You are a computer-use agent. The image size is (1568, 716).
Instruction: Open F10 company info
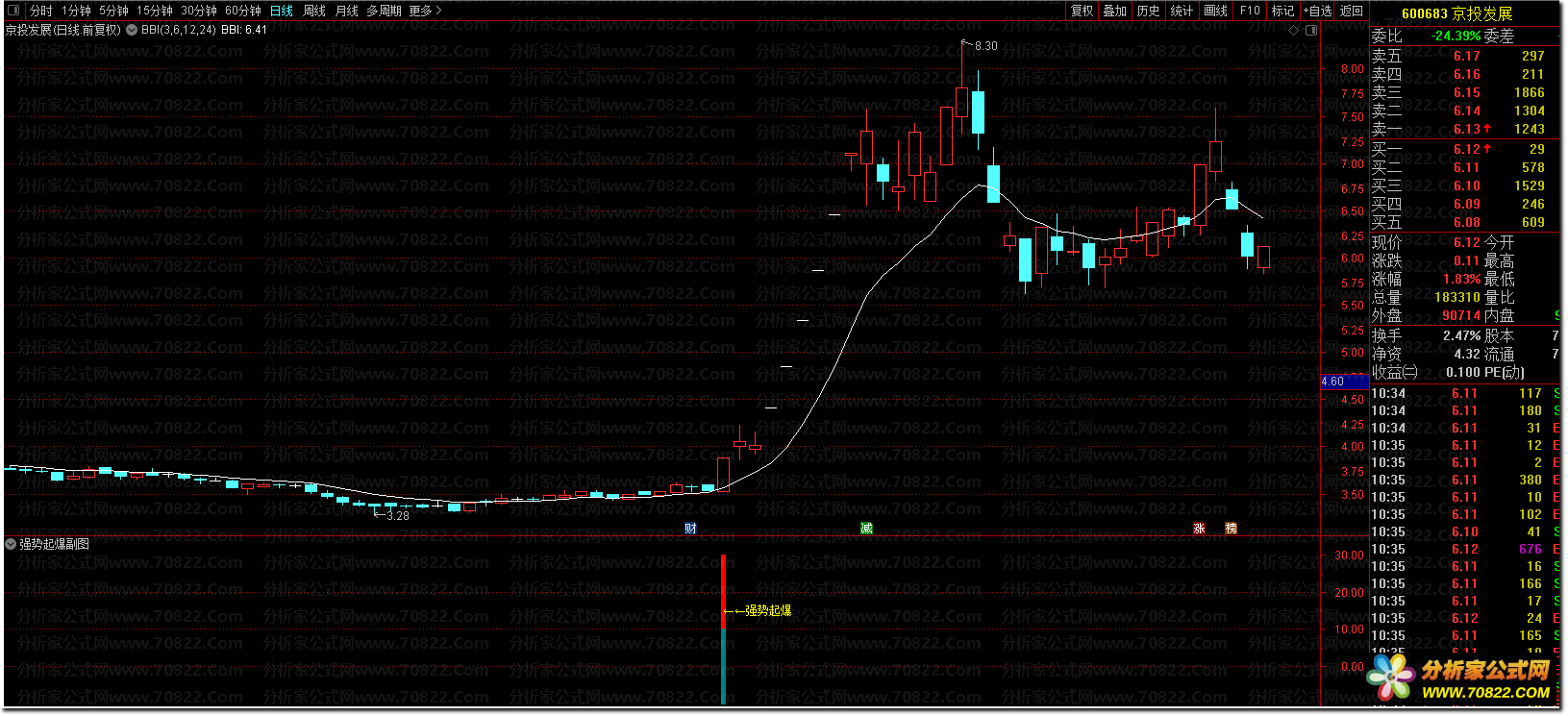pos(1250,11)
